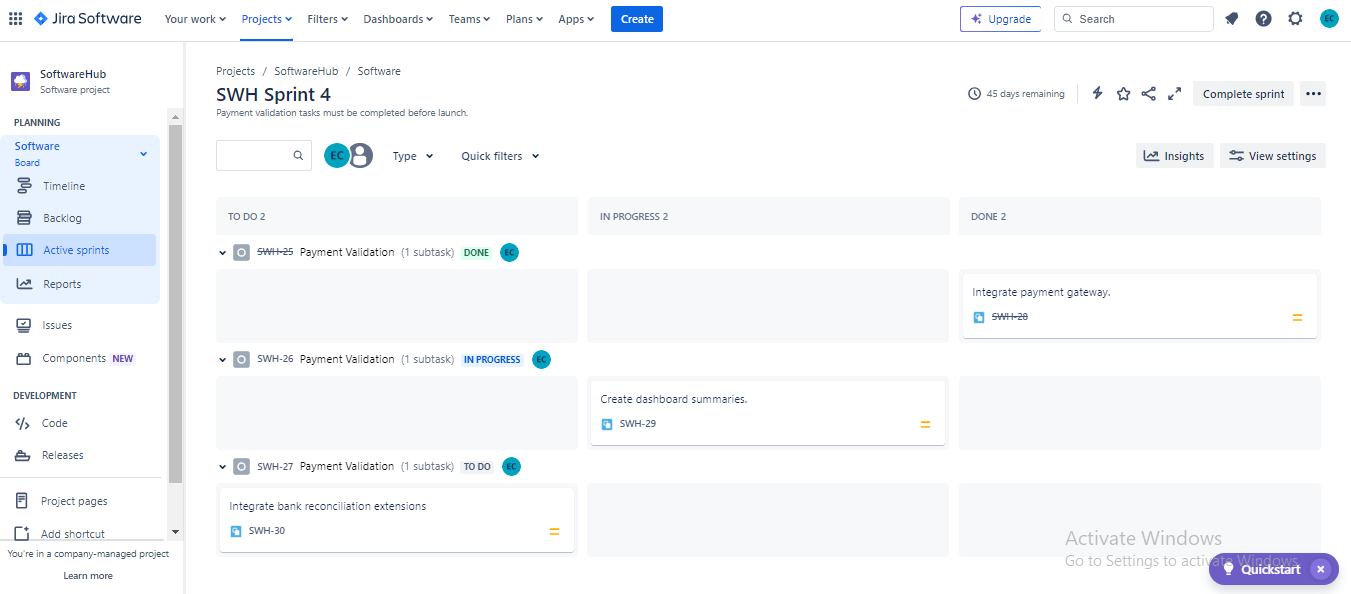Click the subtask icon on SWH-28 card

(979, 317)
